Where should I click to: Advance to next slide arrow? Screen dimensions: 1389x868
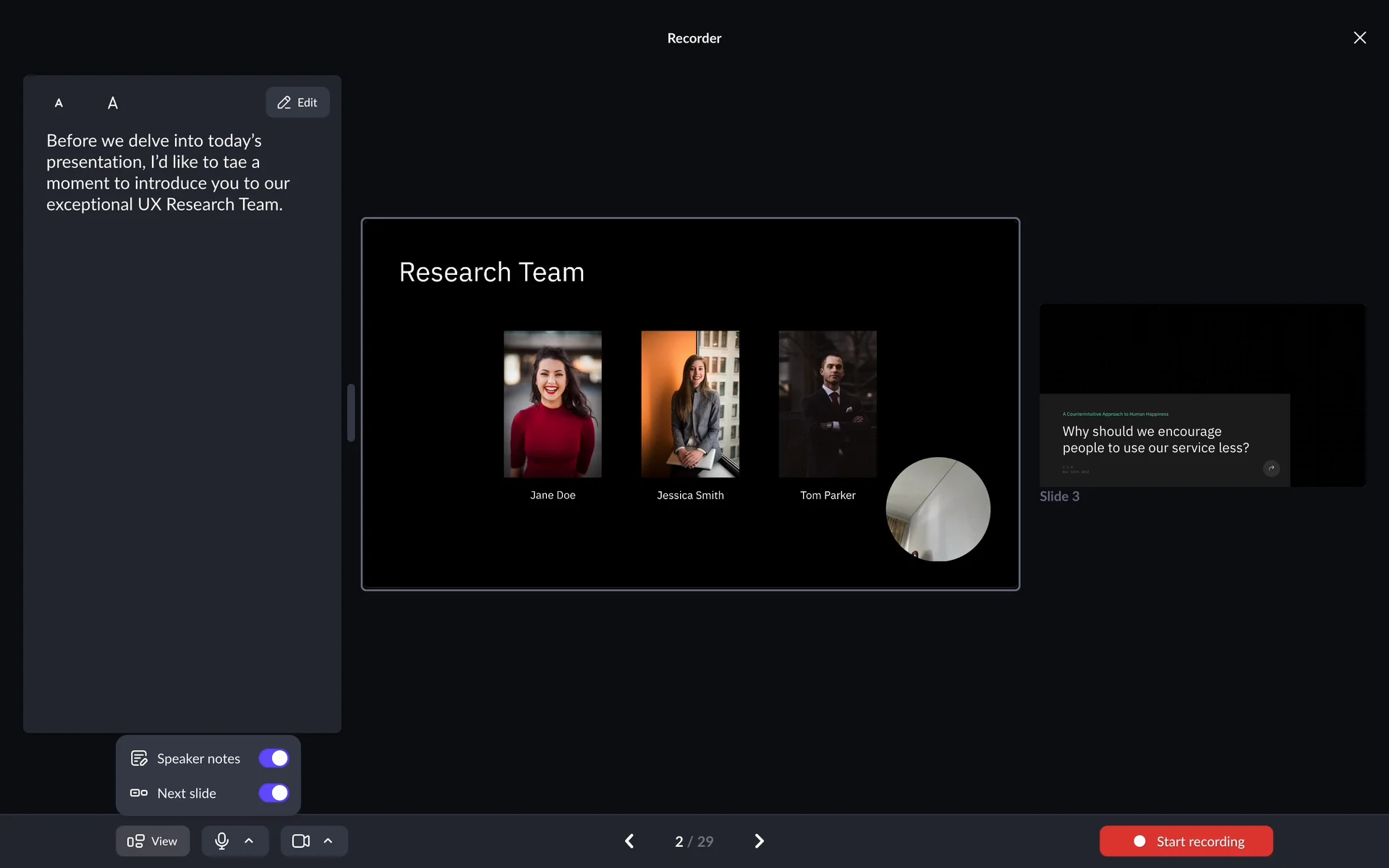click(759, 841)
